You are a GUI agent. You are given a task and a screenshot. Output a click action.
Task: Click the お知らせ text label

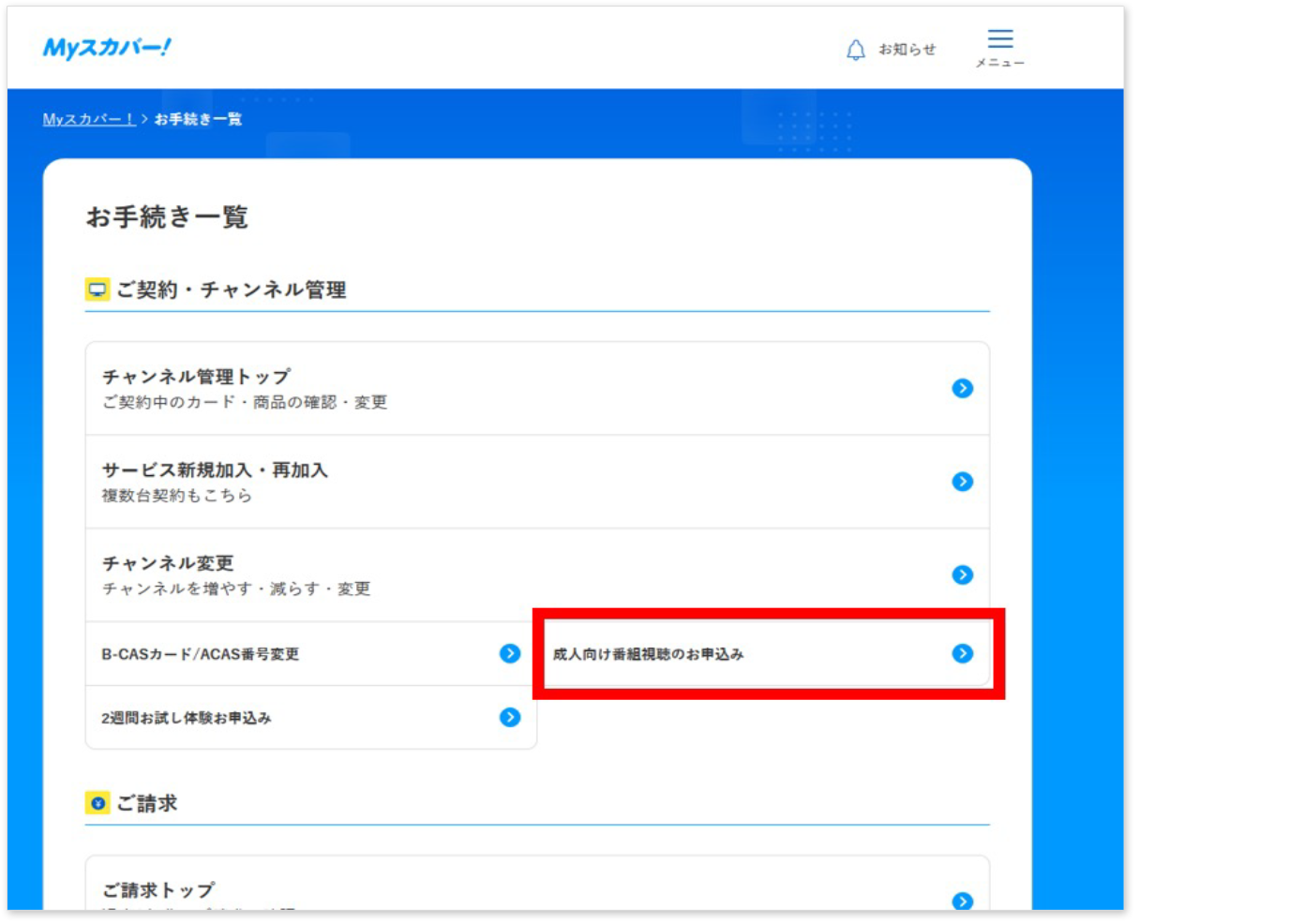[907, 50]
